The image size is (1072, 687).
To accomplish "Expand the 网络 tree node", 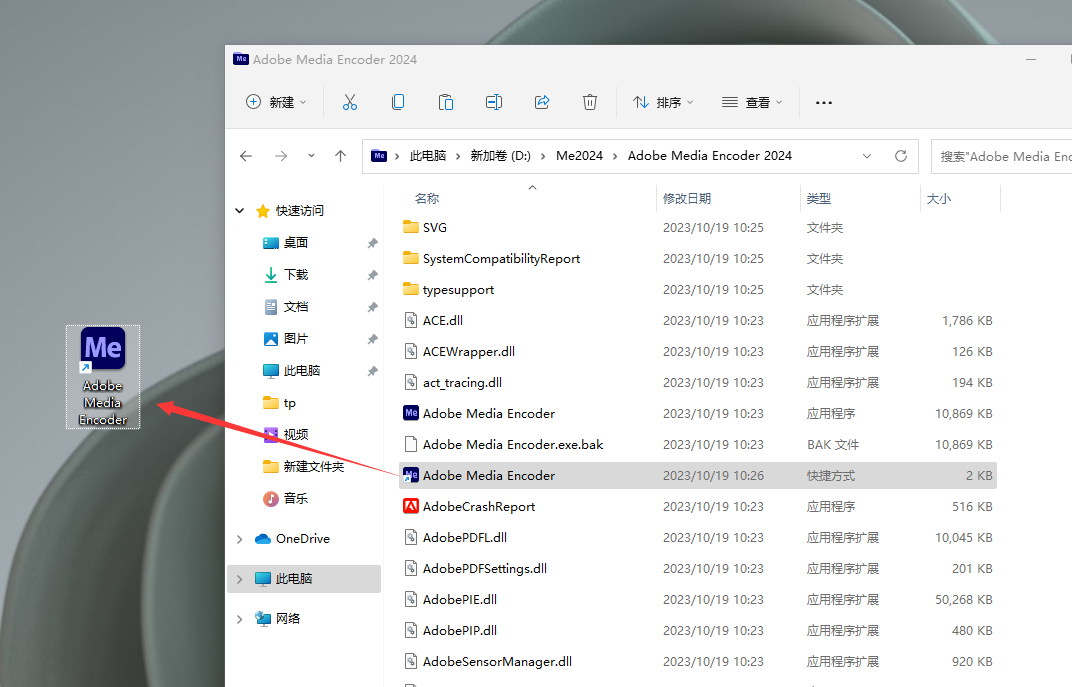I will (x=239, y=619).
